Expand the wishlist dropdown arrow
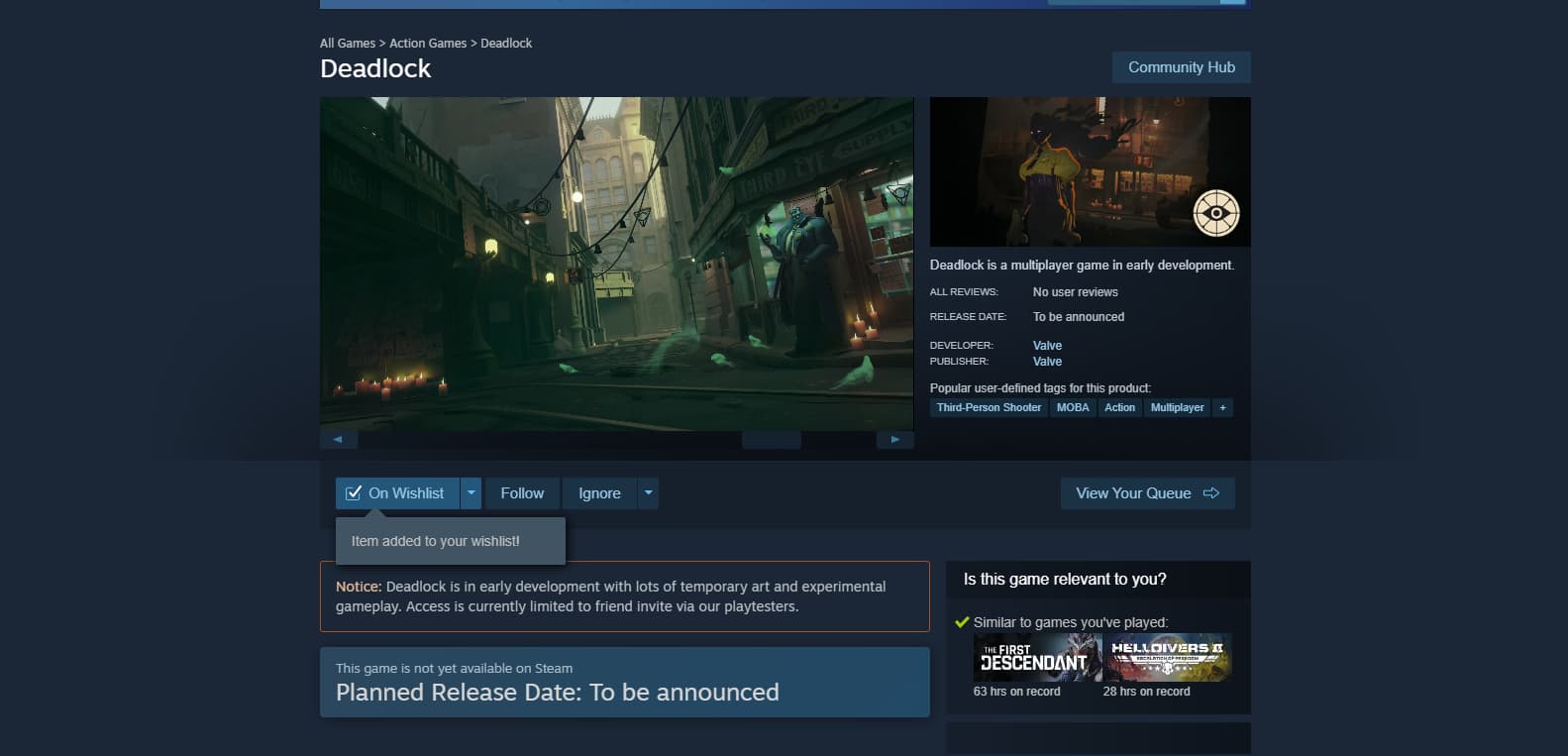 [471, 493]
